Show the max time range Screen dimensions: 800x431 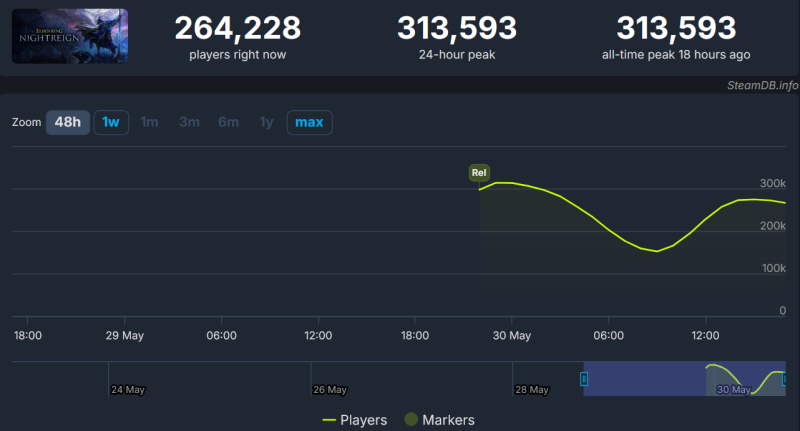tap(309, 122)
